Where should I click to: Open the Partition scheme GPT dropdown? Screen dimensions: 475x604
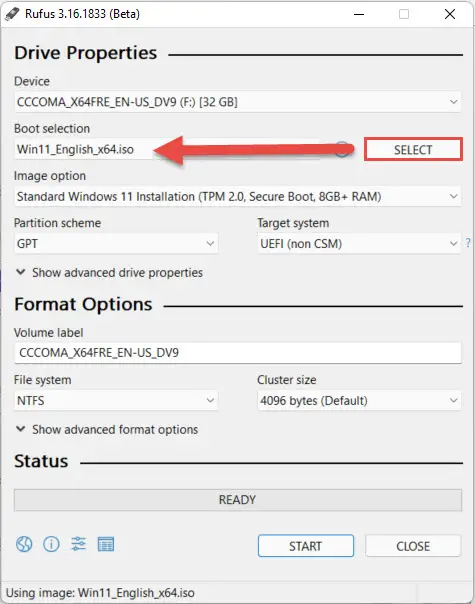pos(116,243)
